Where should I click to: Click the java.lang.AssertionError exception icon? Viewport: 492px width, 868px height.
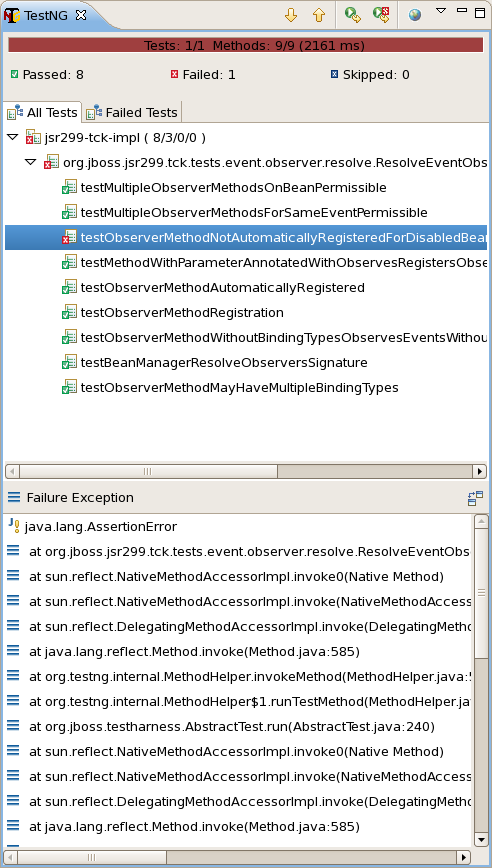click(14, 526)
